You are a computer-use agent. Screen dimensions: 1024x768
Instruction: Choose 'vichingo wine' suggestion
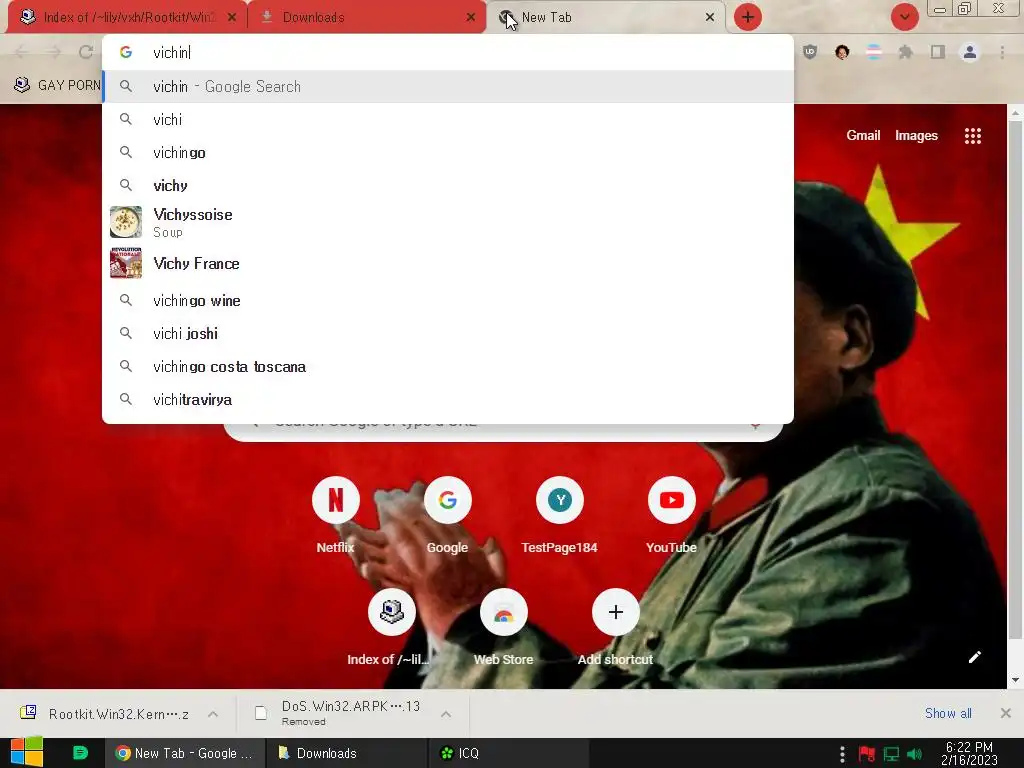pos(448,300)
